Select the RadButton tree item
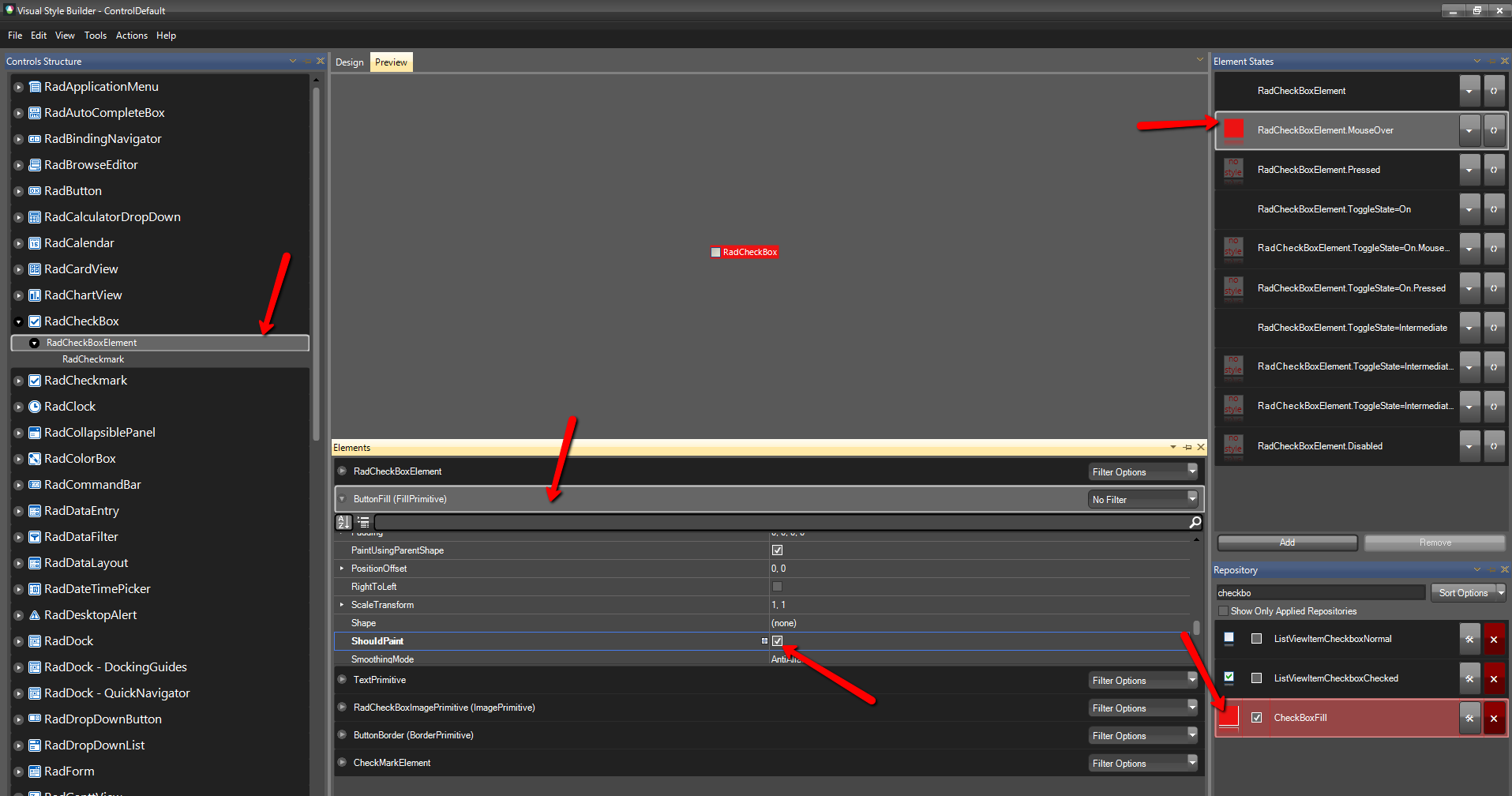The image size is (1512, 796). click(x=73, y=191)
